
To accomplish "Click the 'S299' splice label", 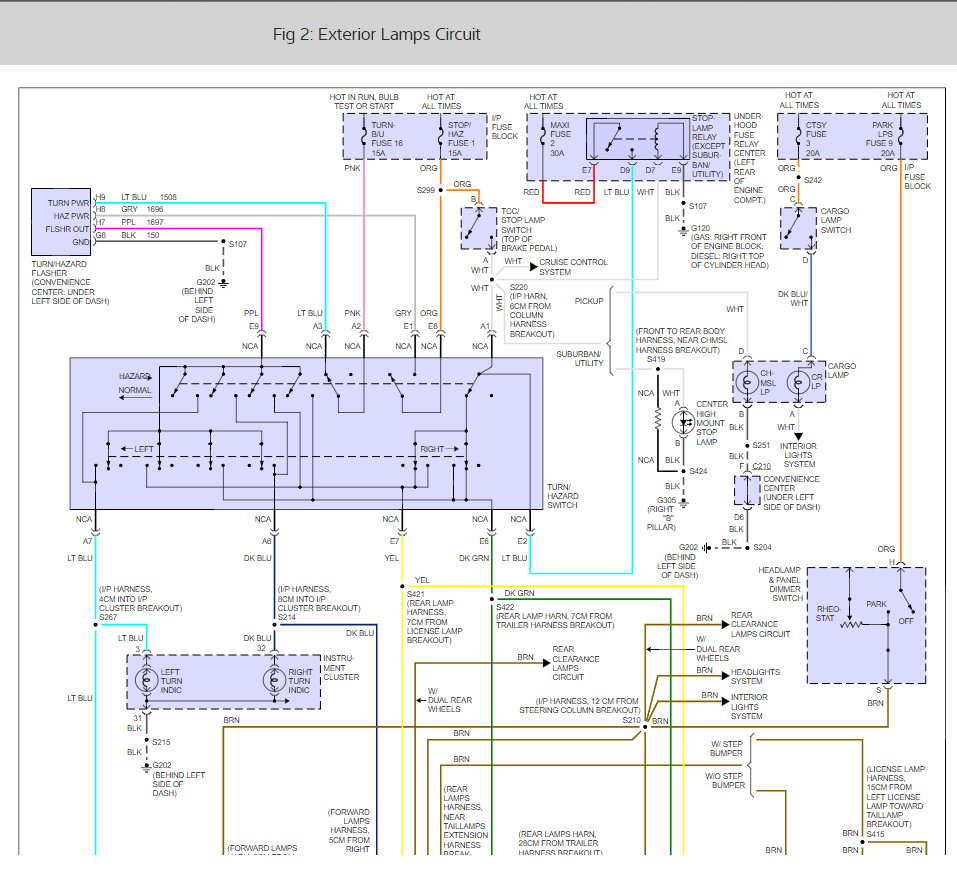I will [x=425, y=190].
